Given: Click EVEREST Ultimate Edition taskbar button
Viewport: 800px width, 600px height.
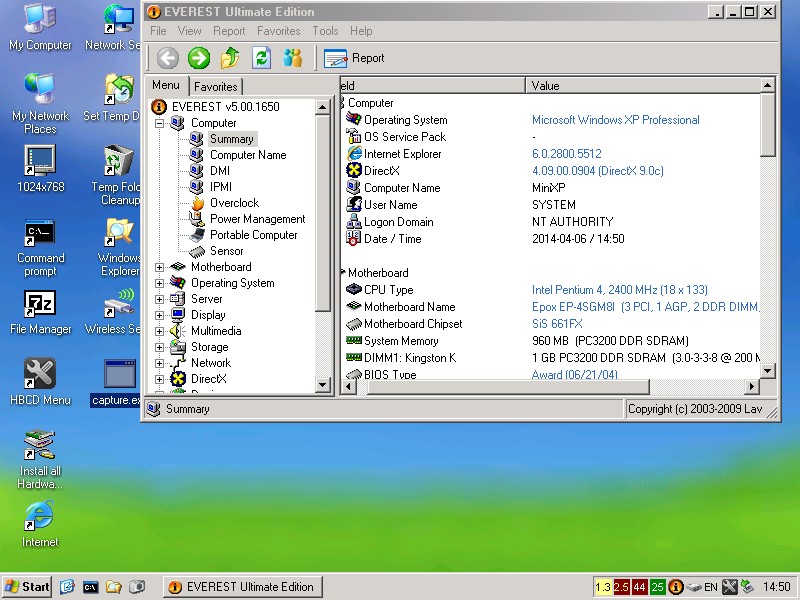Looking at the screenshot, I should click(242, 587).
